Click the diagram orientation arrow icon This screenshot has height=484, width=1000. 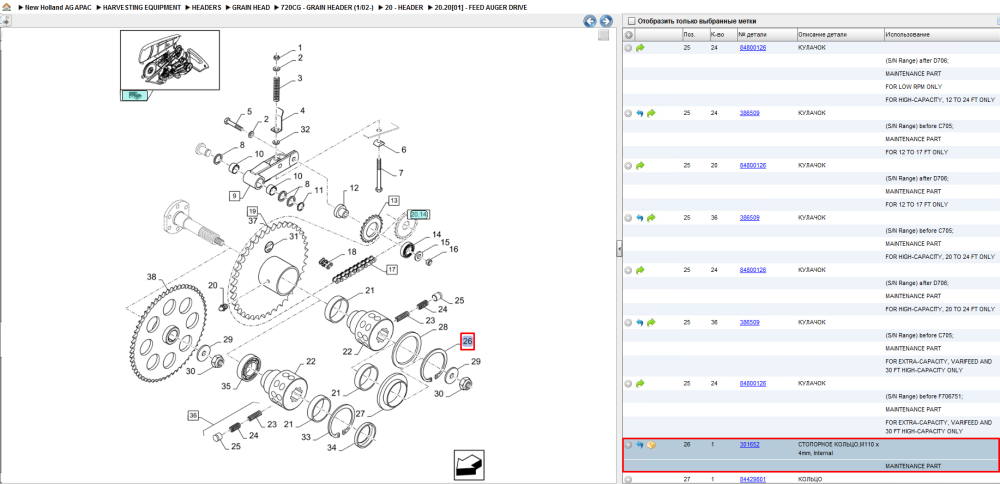point(470,464)
